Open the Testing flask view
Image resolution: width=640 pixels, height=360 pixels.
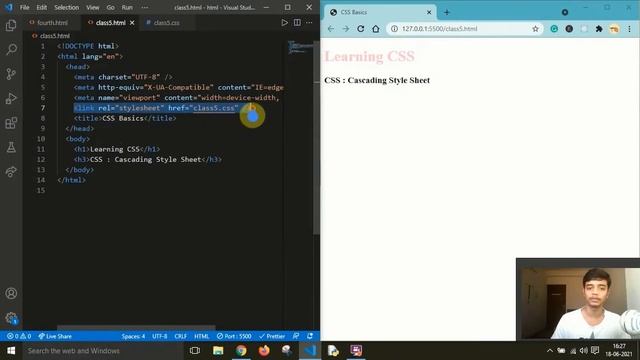[11, 147]
